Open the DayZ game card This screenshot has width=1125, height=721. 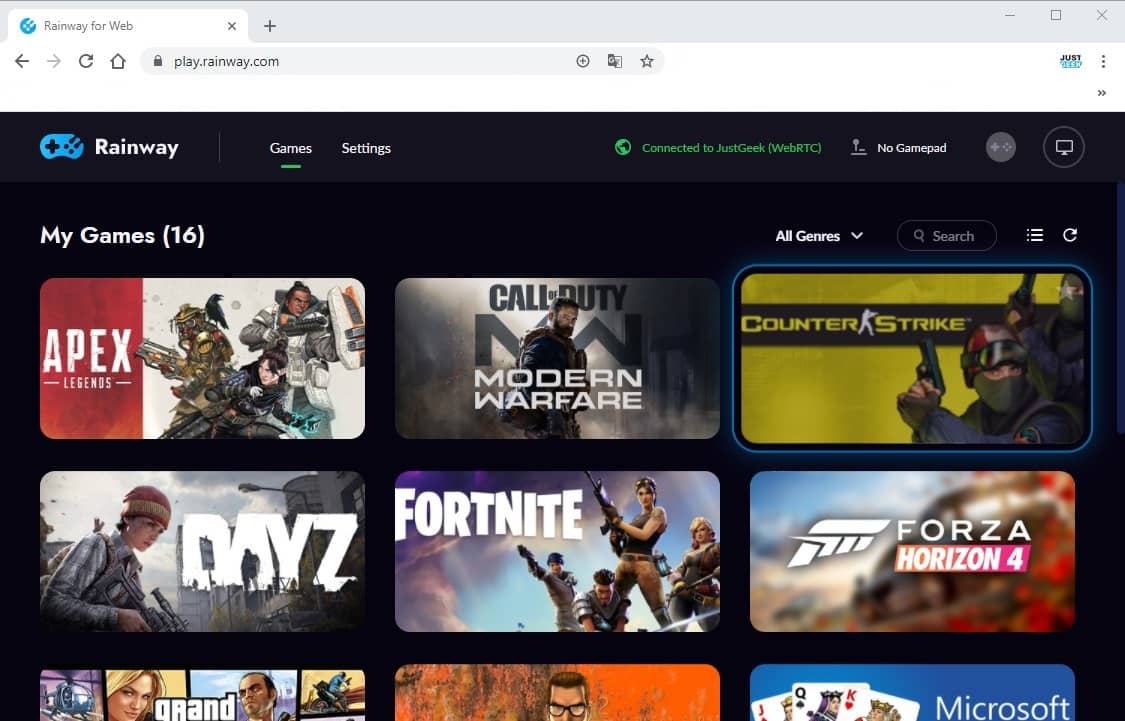202,551
